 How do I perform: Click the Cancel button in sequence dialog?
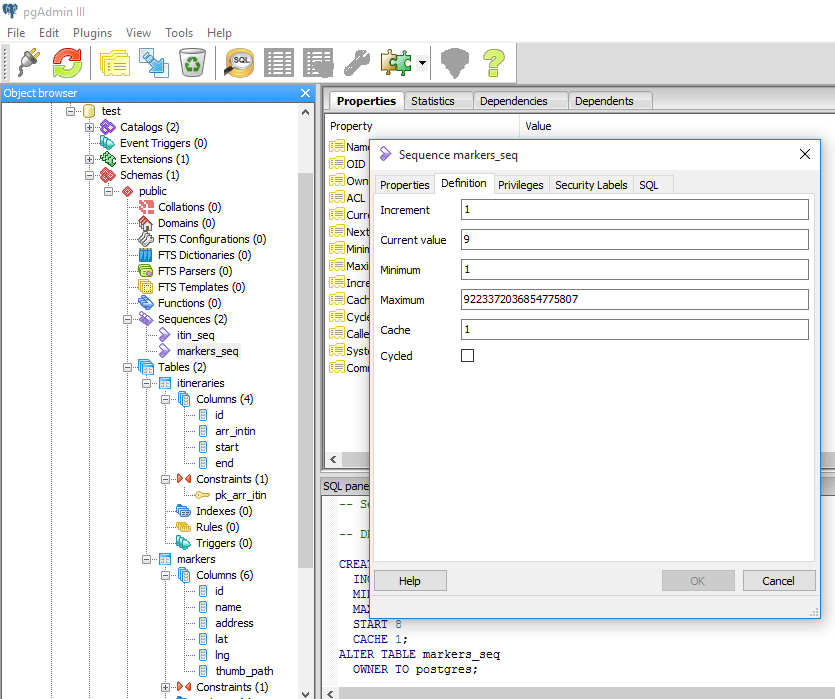point(779,581)
